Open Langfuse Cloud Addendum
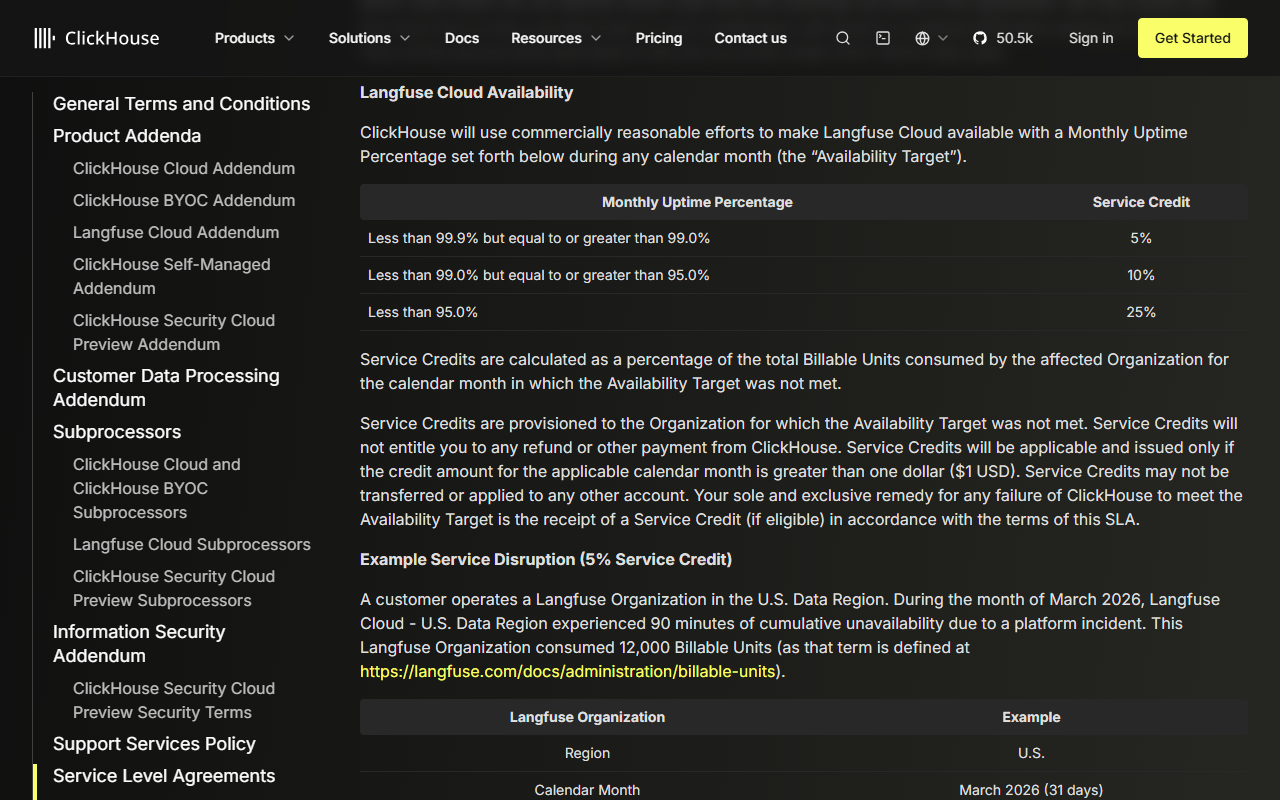 pyautogui.click(x=176, y=232)
